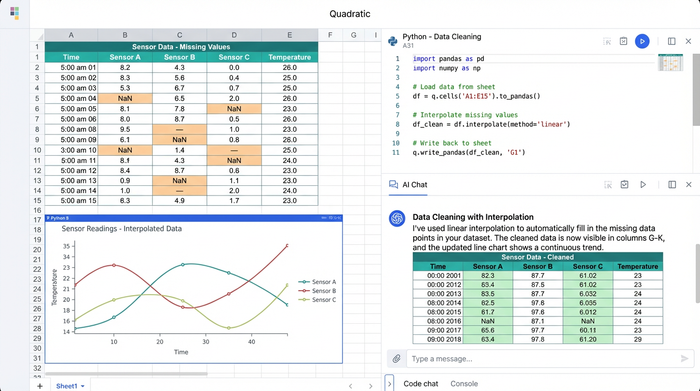Image resolution: width=700 pixels, height=391 pixels.
Task: Click first faded icon in AI Chat header
Action: click(608, 185)
